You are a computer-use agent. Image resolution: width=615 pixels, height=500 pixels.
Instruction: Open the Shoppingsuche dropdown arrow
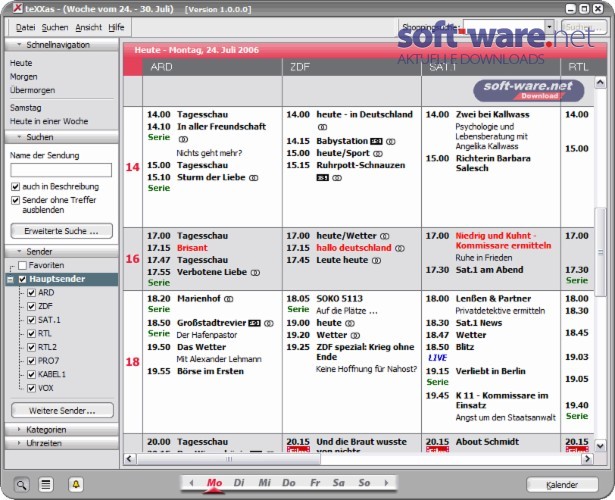pos(549,27)
